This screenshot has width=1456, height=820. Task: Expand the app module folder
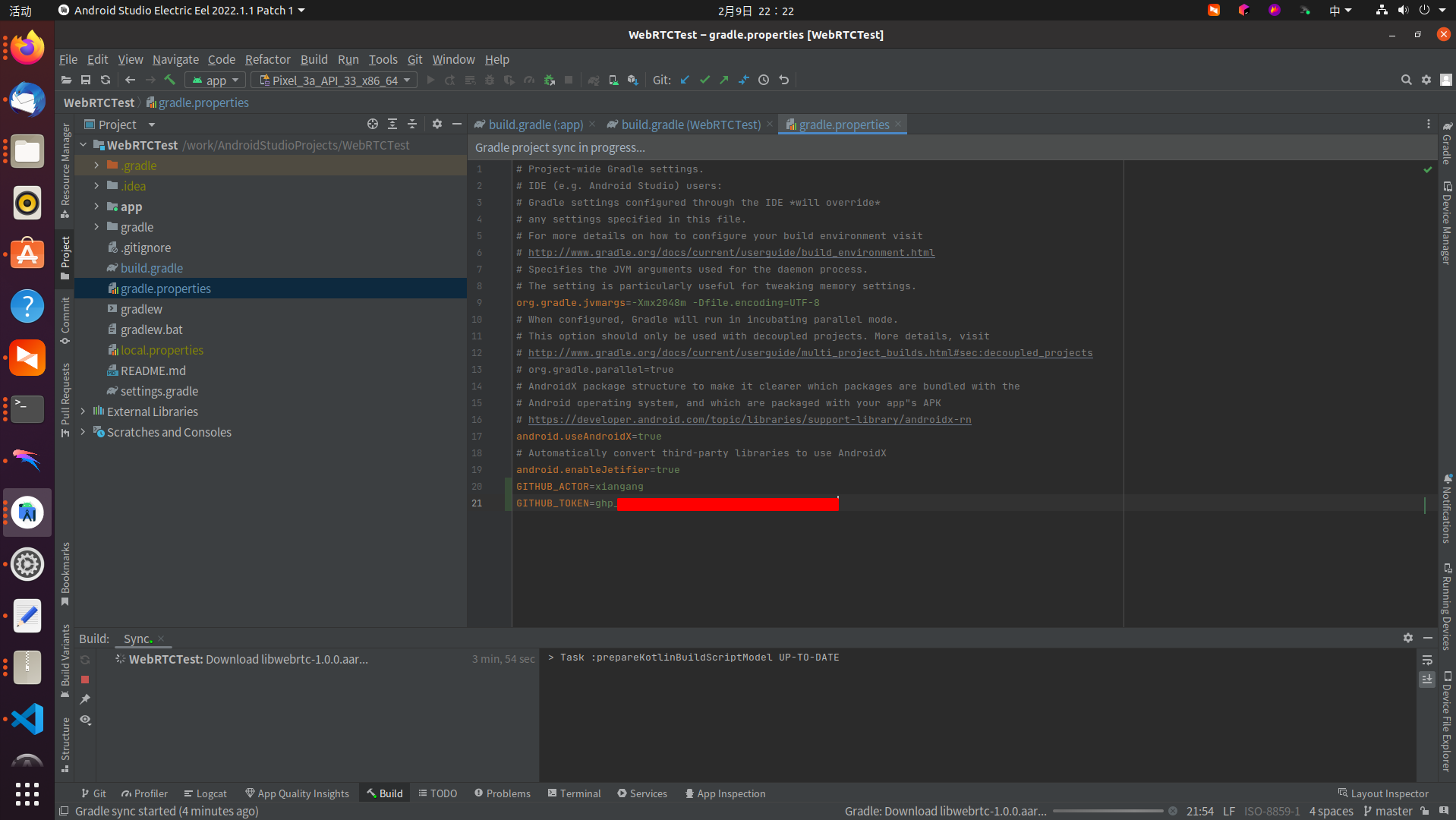coord(96,207)
